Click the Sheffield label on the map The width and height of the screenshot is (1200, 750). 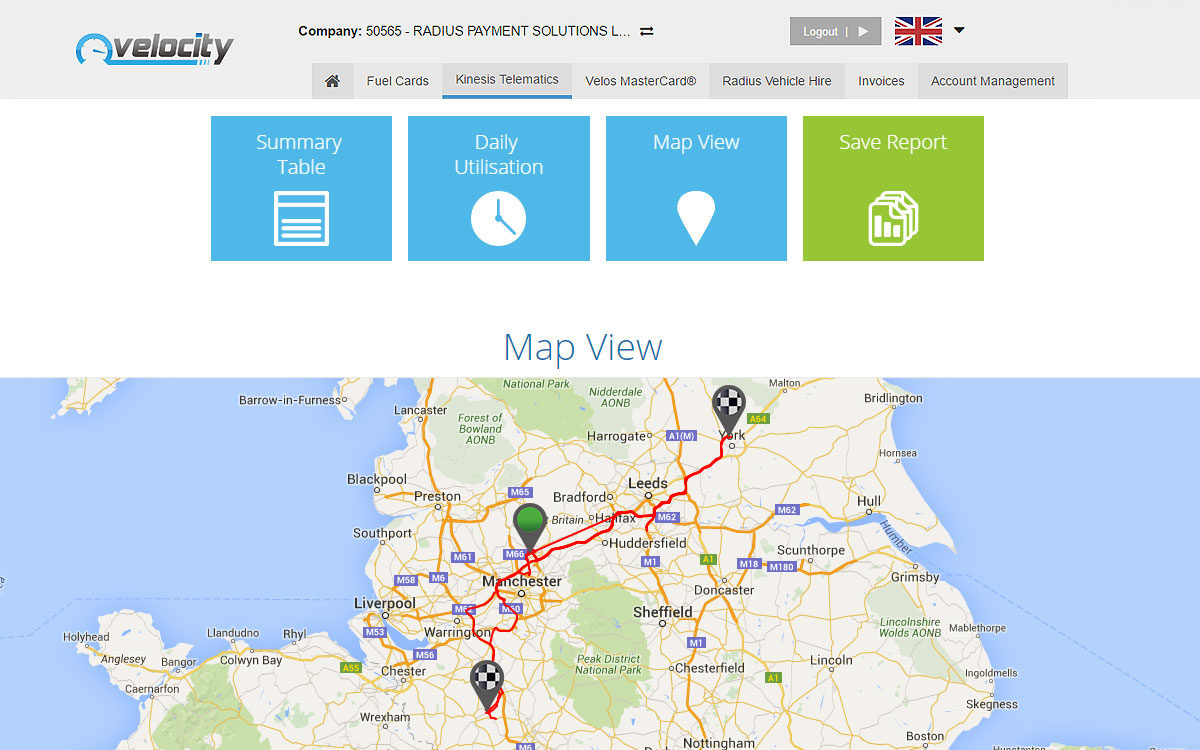click(x=663, y=611)
